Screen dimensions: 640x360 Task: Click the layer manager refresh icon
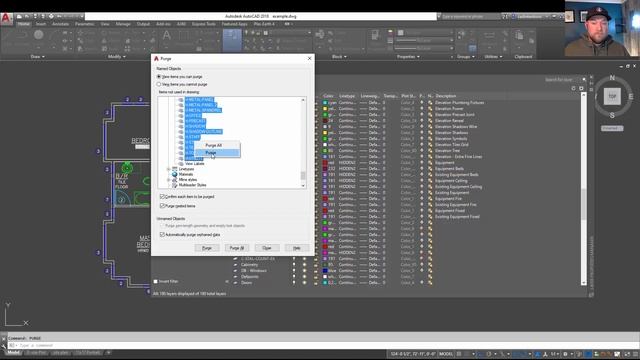point(573,88)
